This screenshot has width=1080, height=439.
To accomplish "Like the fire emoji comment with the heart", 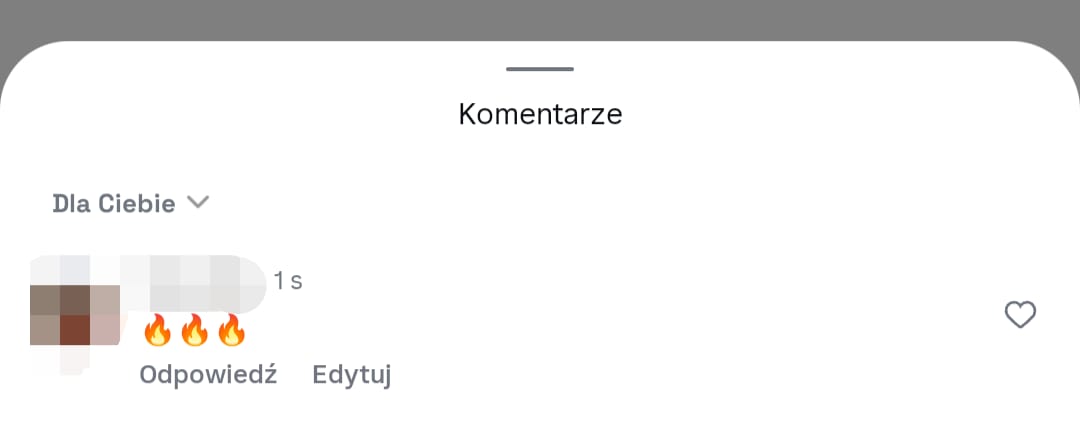I will pyautogui.click(x=1020, y=315).
